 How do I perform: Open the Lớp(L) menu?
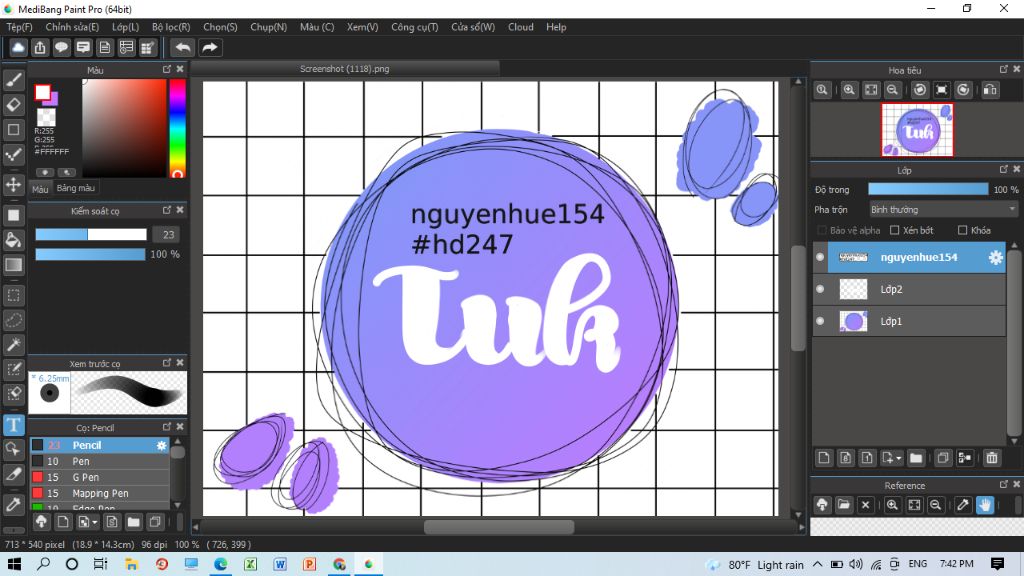[x=125, y=27]
